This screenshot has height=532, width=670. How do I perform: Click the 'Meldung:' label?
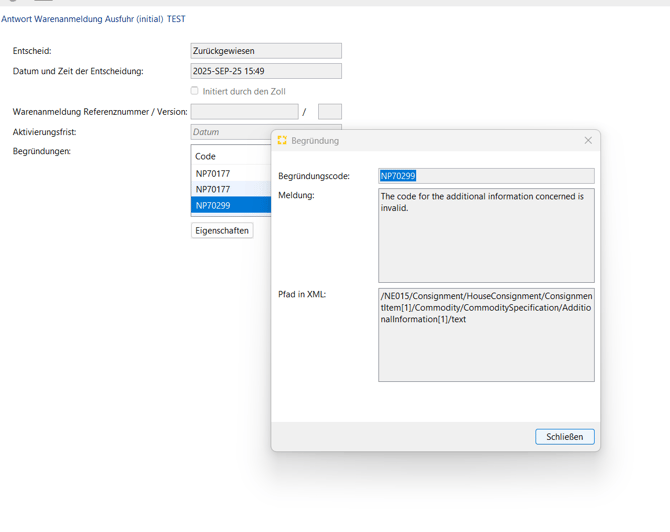296,195
